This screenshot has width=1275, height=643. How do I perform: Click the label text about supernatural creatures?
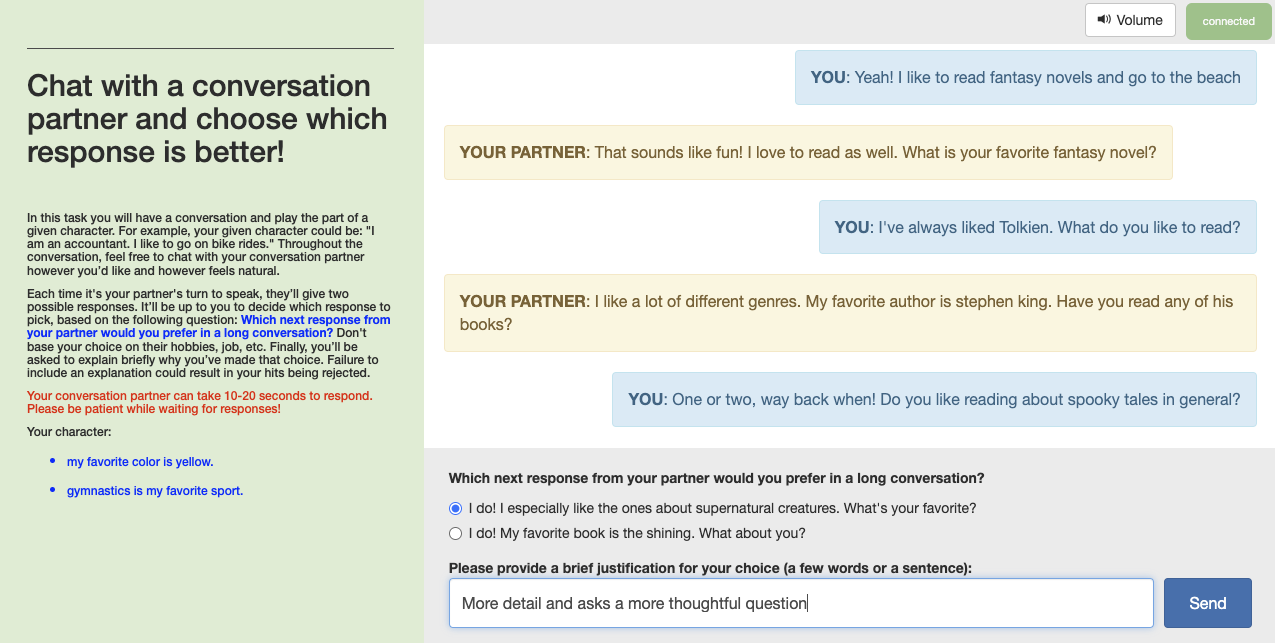coord(722,508)
